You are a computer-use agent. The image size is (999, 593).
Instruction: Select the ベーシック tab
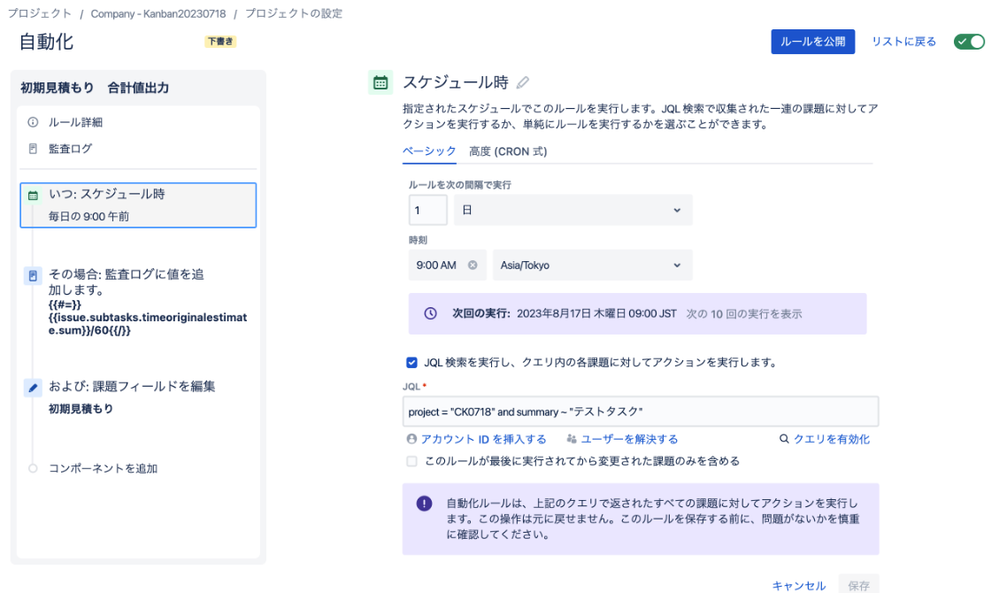point(429,151)
